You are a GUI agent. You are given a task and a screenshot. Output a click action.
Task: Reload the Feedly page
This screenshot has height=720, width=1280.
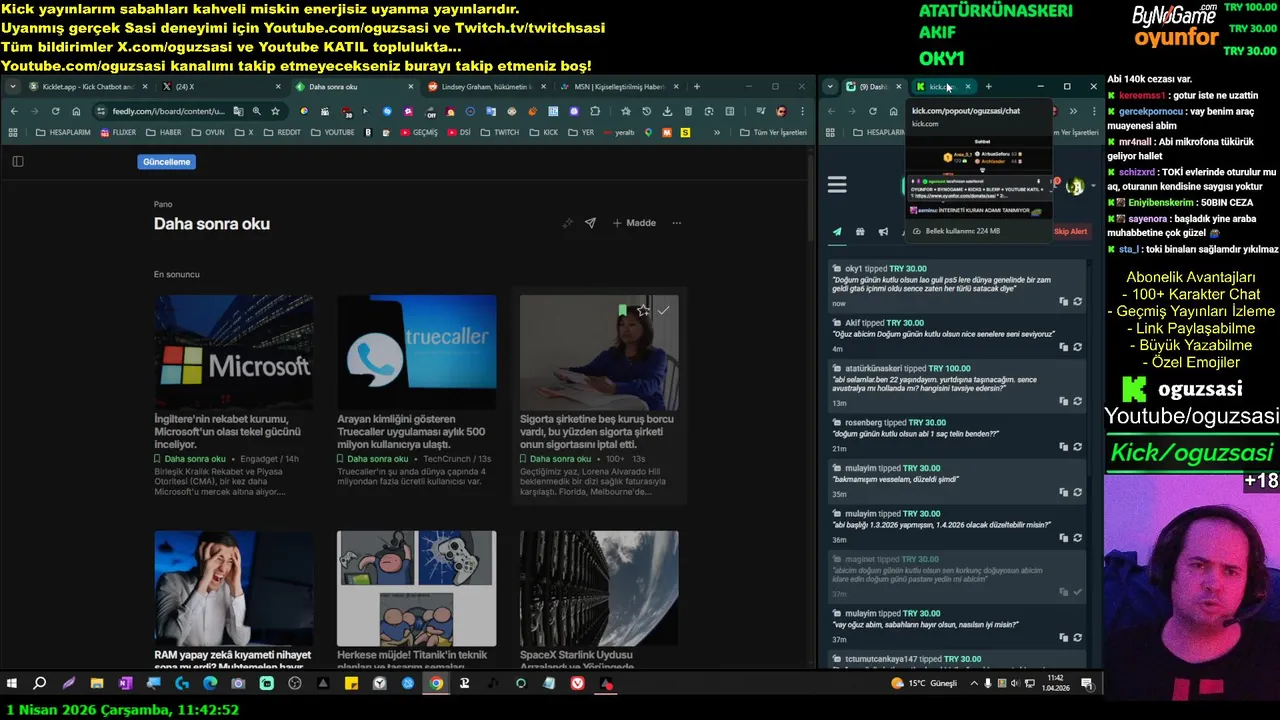pyautogui.click(x=55, y=111)
